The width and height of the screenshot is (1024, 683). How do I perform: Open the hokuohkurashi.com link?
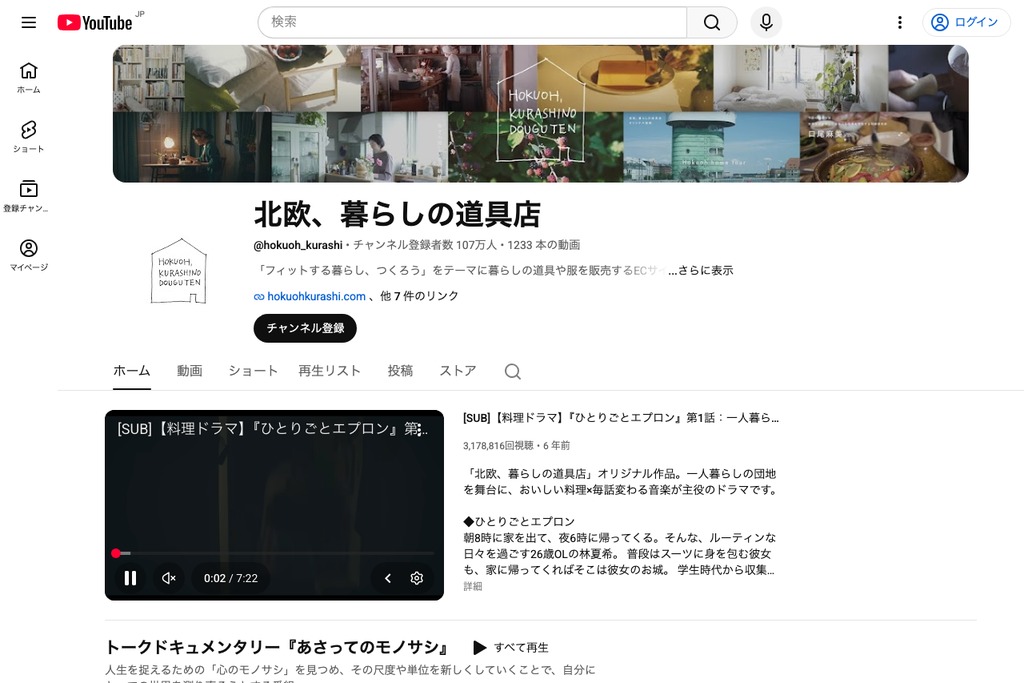(316, 296)
